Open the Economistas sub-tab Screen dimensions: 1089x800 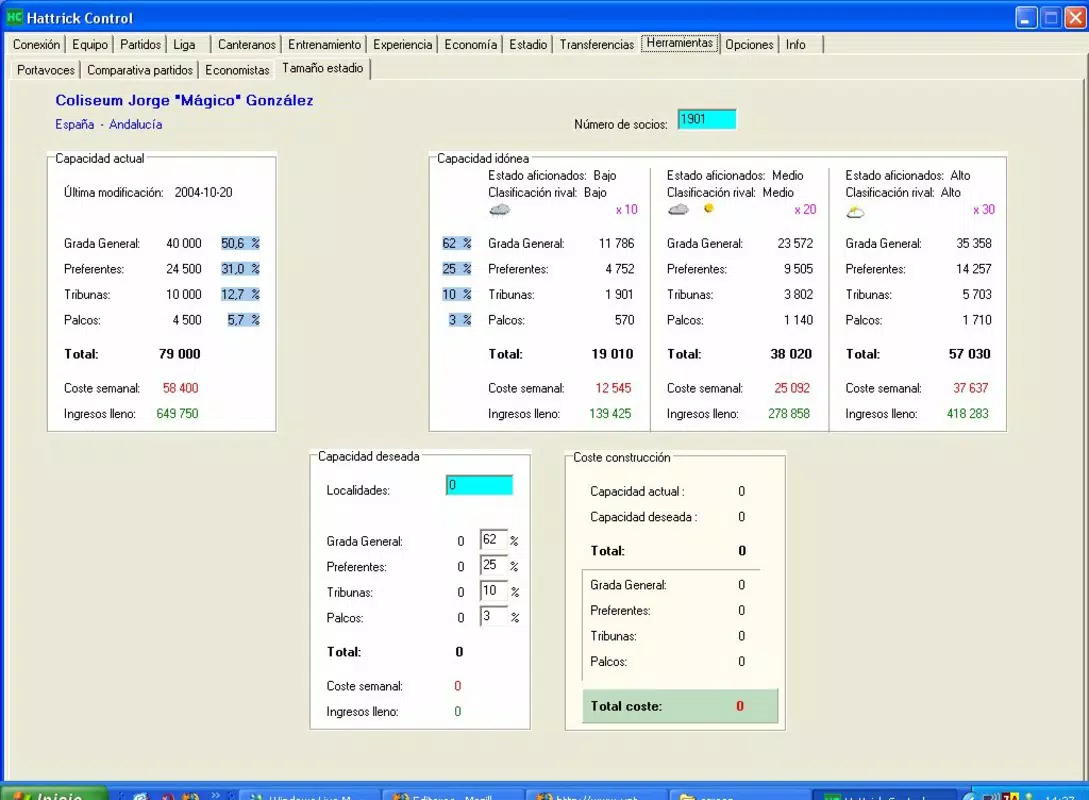tap(237, 70)
